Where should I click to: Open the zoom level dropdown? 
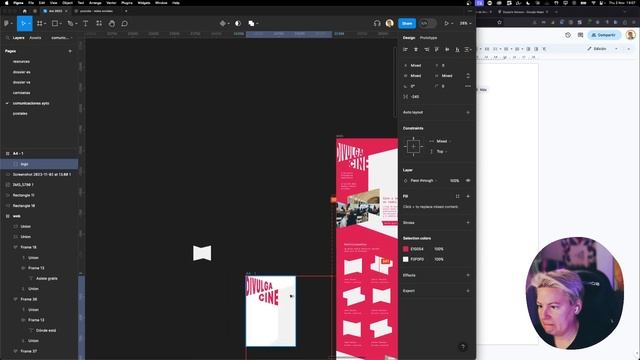(x=465, y=24)
